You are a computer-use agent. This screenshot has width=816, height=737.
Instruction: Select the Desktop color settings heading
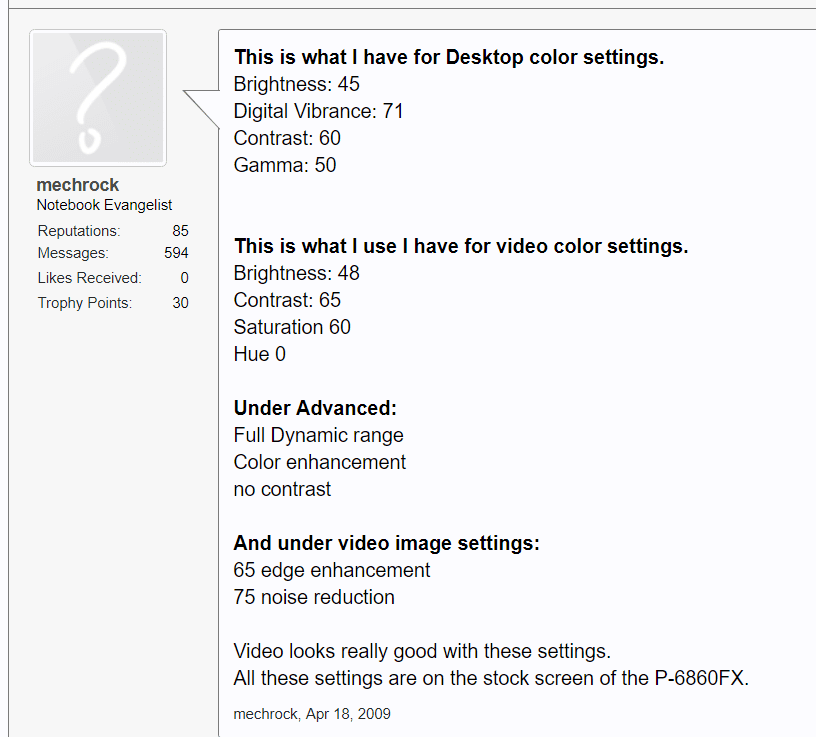[x=448, y=57]
